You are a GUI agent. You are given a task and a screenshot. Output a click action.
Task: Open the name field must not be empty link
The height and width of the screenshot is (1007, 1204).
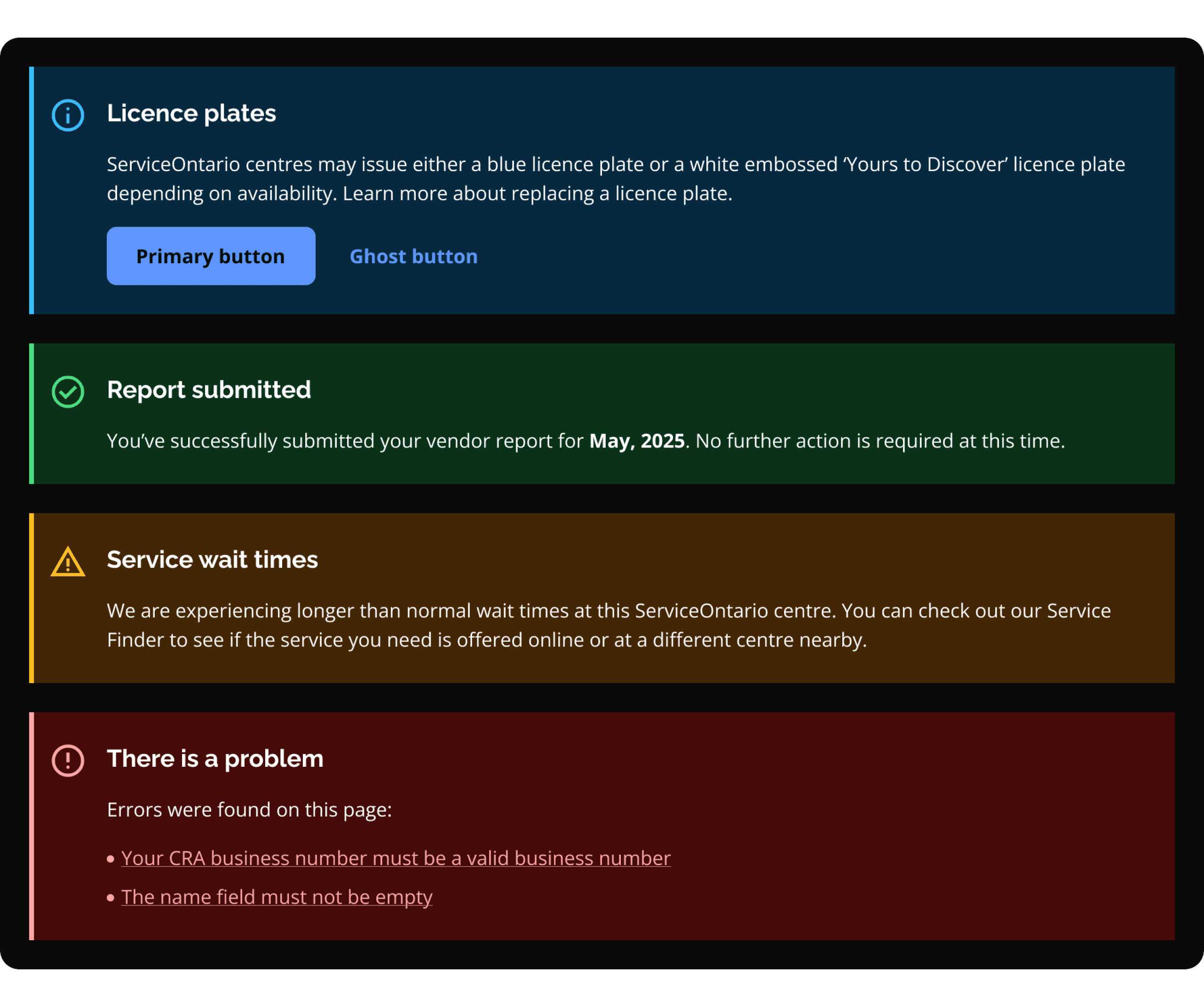coord(277,897)
